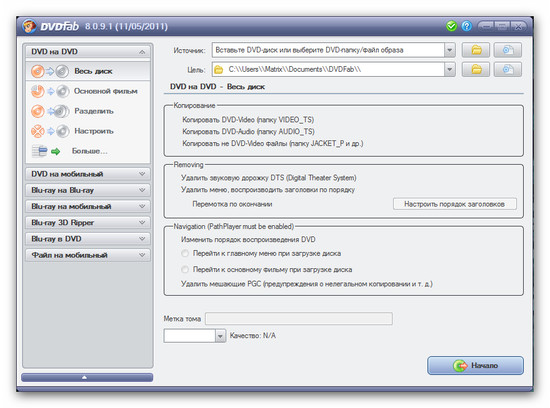Open the Источник source dropdown
The height and width of the screenshot is (408, 550).
tap(449, 50)
